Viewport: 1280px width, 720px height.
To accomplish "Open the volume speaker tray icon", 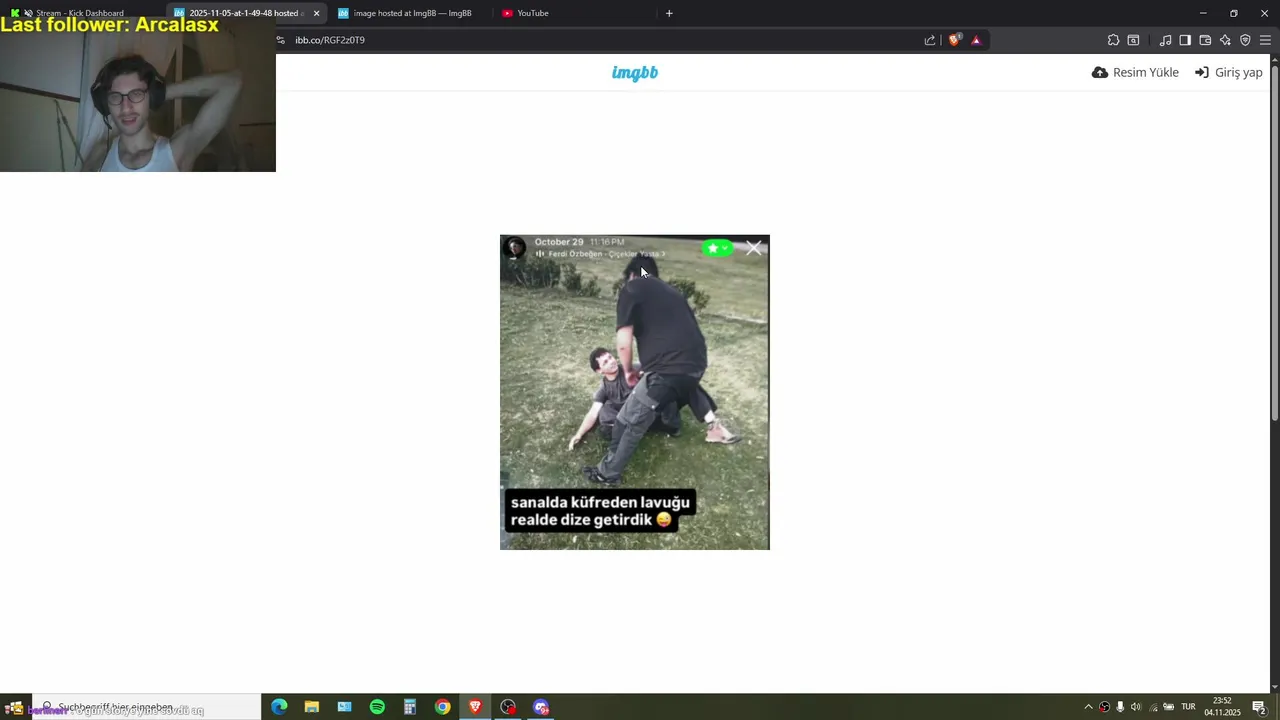I will point(1136,707).
